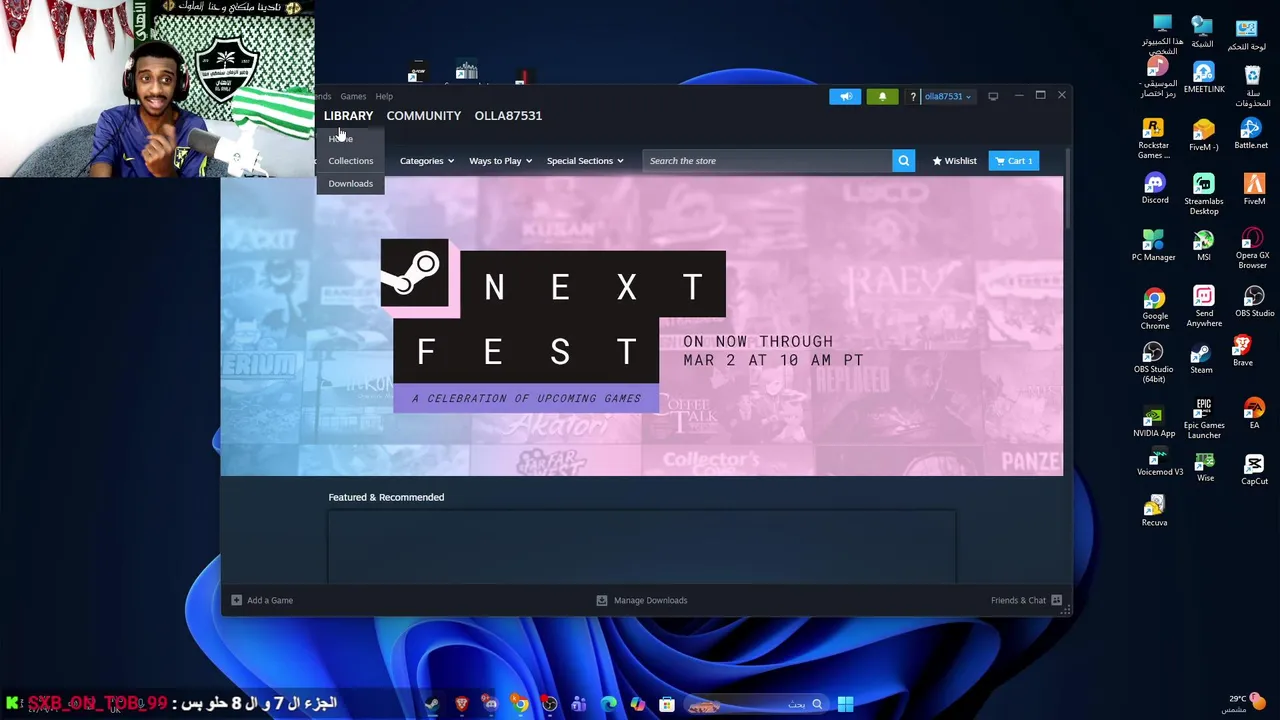The width and height of the screenshot is (1280, 720).
Task: Open the Steam desktop shortcut
Action: pos(1201,358)
